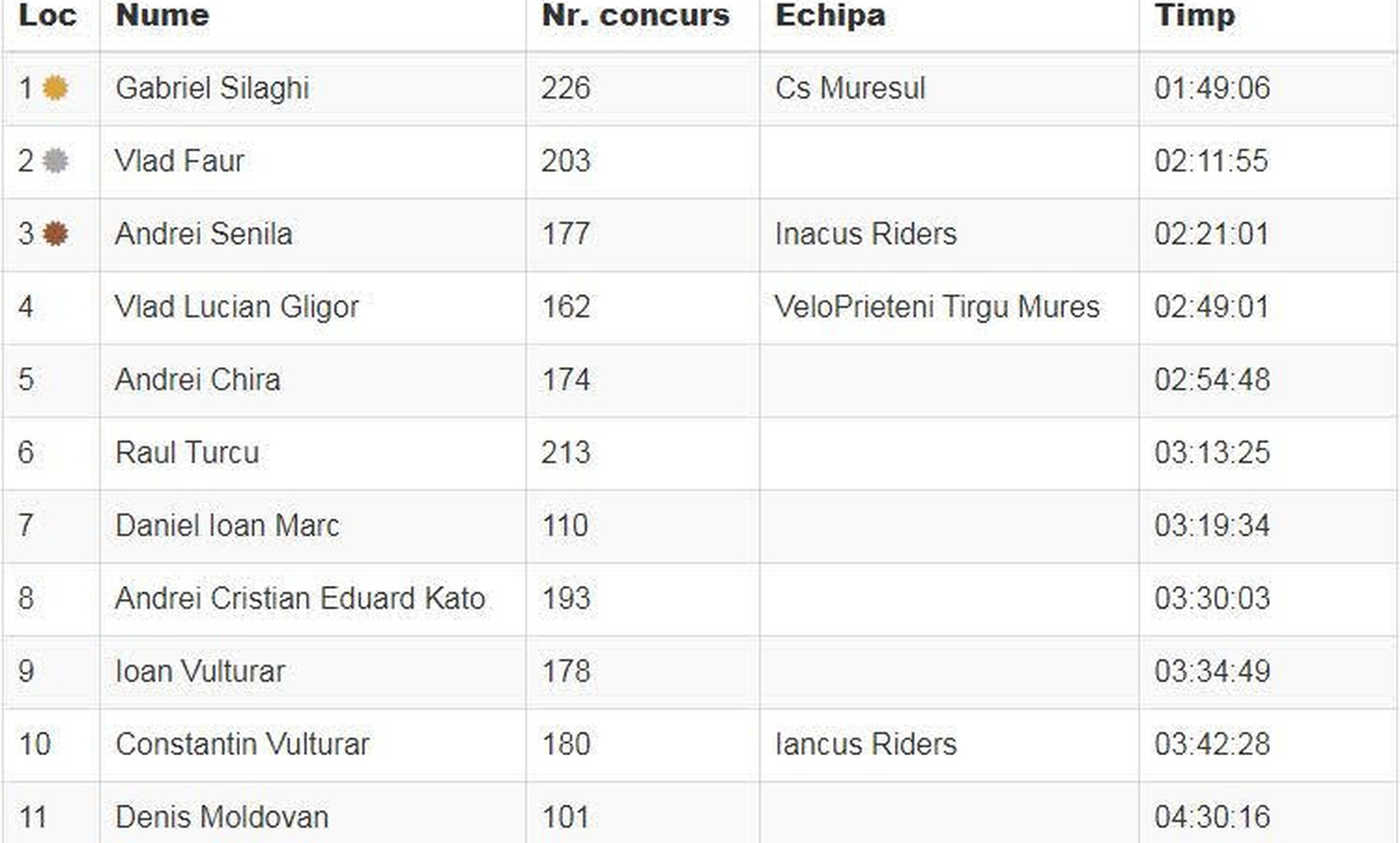1400x843 pixels.
Task: Click the Cs Muresul team cell
Action: (x=850, y=88)
